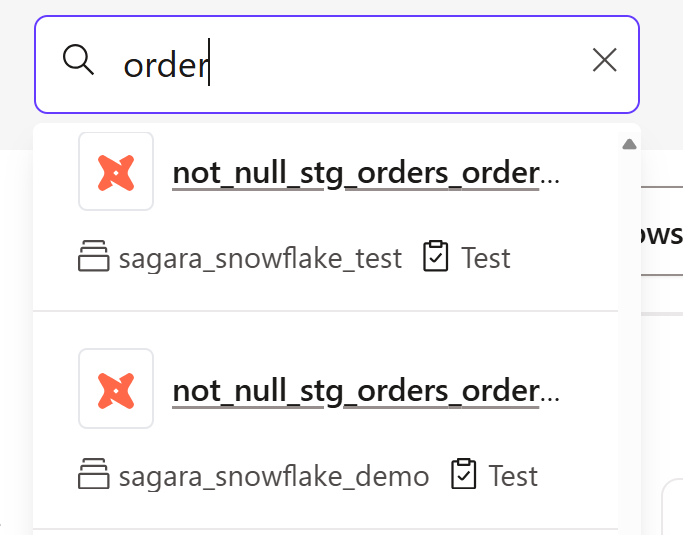
Task: Open the second not_null_stg_orders_order result link
Action: coord(366,391)
